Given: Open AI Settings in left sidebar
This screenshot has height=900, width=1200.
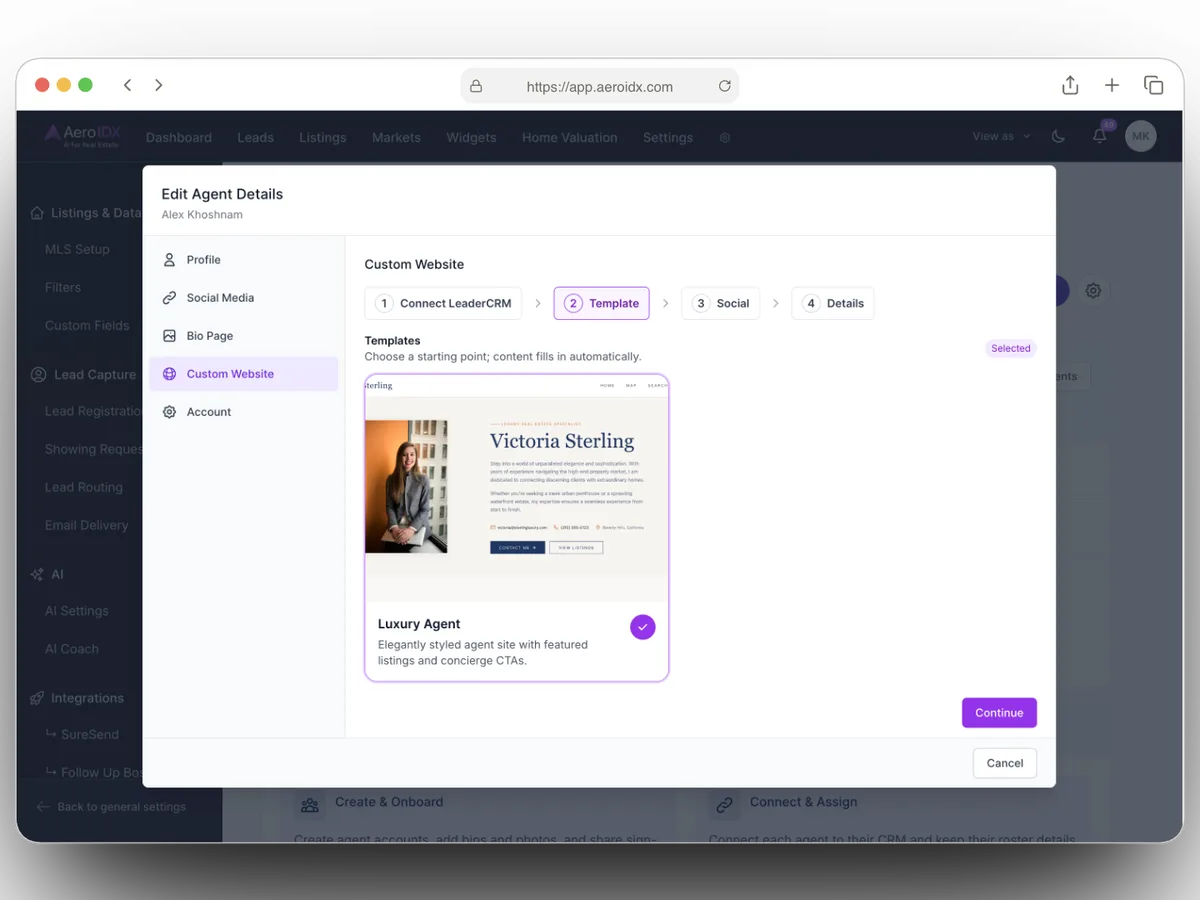Looking at the screenshot, I should 76,611.
